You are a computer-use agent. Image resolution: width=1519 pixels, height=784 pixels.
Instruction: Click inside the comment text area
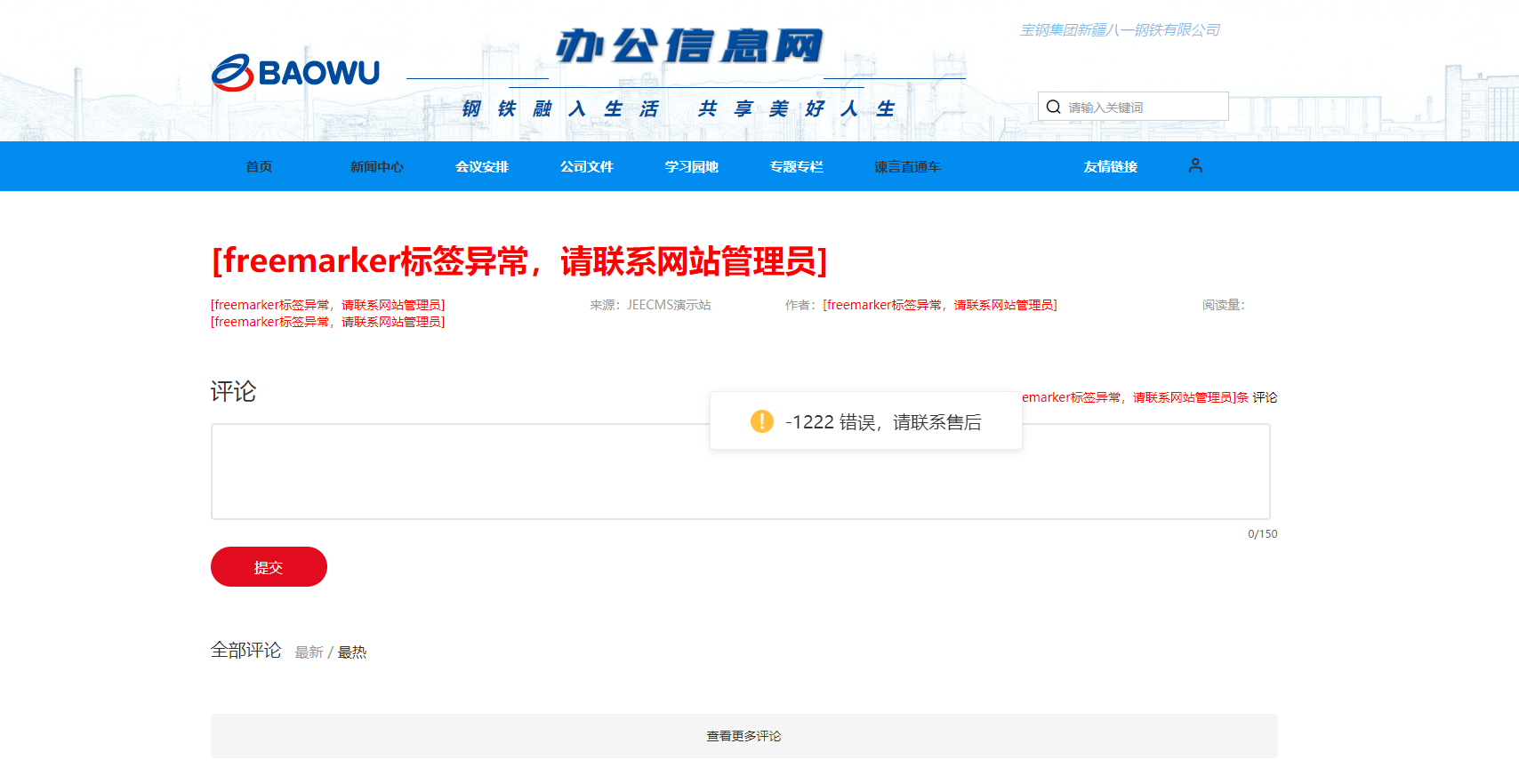pyautogui.click(x=741, y=472)
